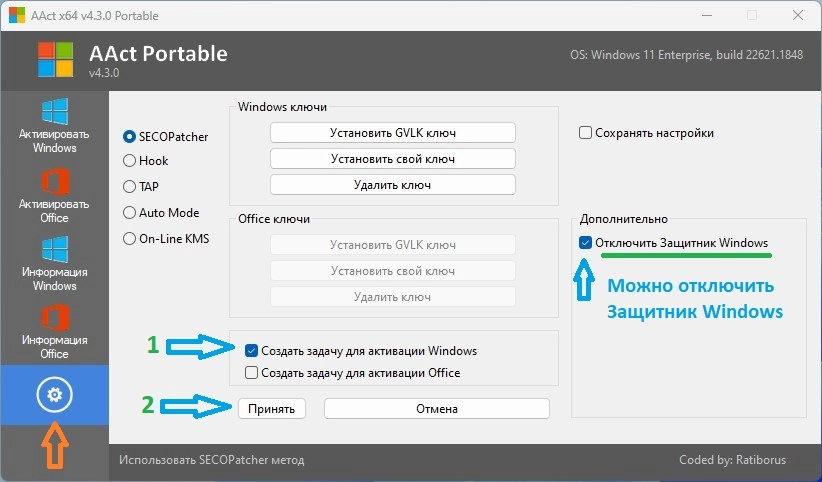Select the Hook activation method
822x482 pixels.
pyautogui.click(x=129, y=160)
